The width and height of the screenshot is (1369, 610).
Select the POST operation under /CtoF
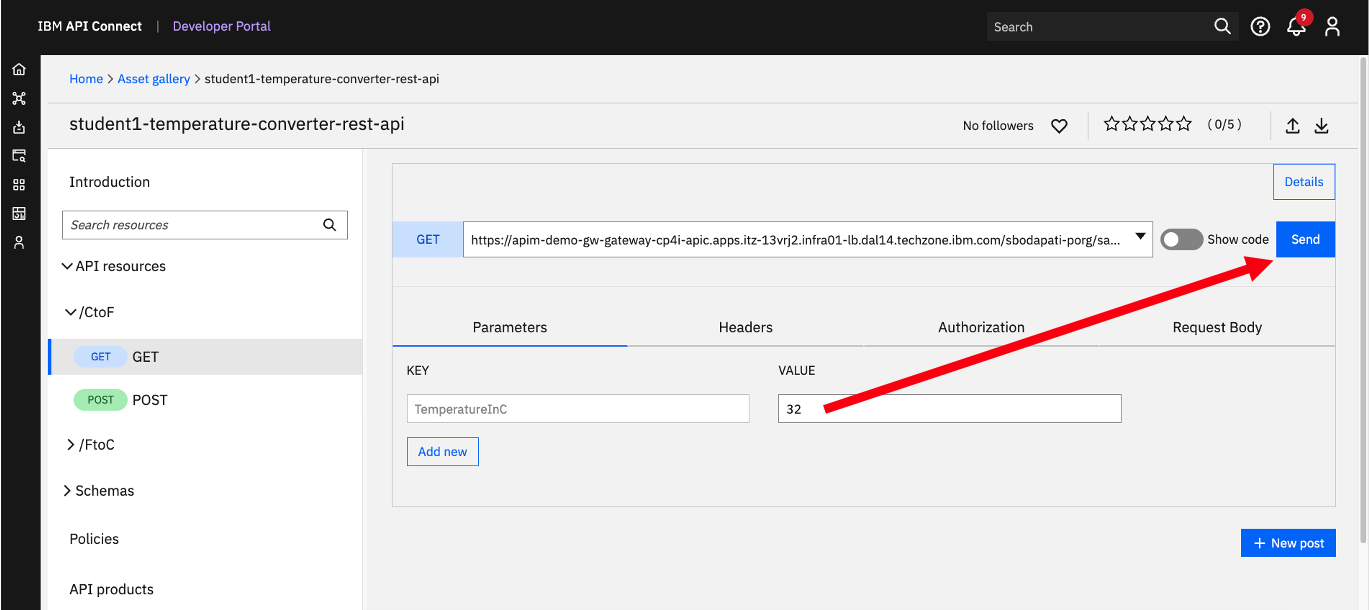(205, 400)
